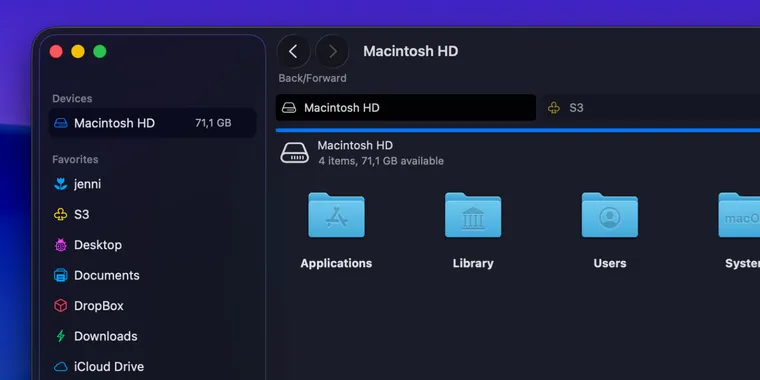Screen dimensions: 760x380
Task: Click the Favorites section header
Action: [x=75, y=159]
